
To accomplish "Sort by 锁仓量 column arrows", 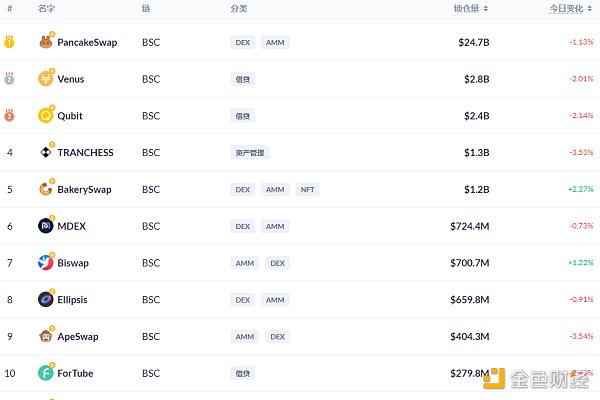I will tap(486, 8).
